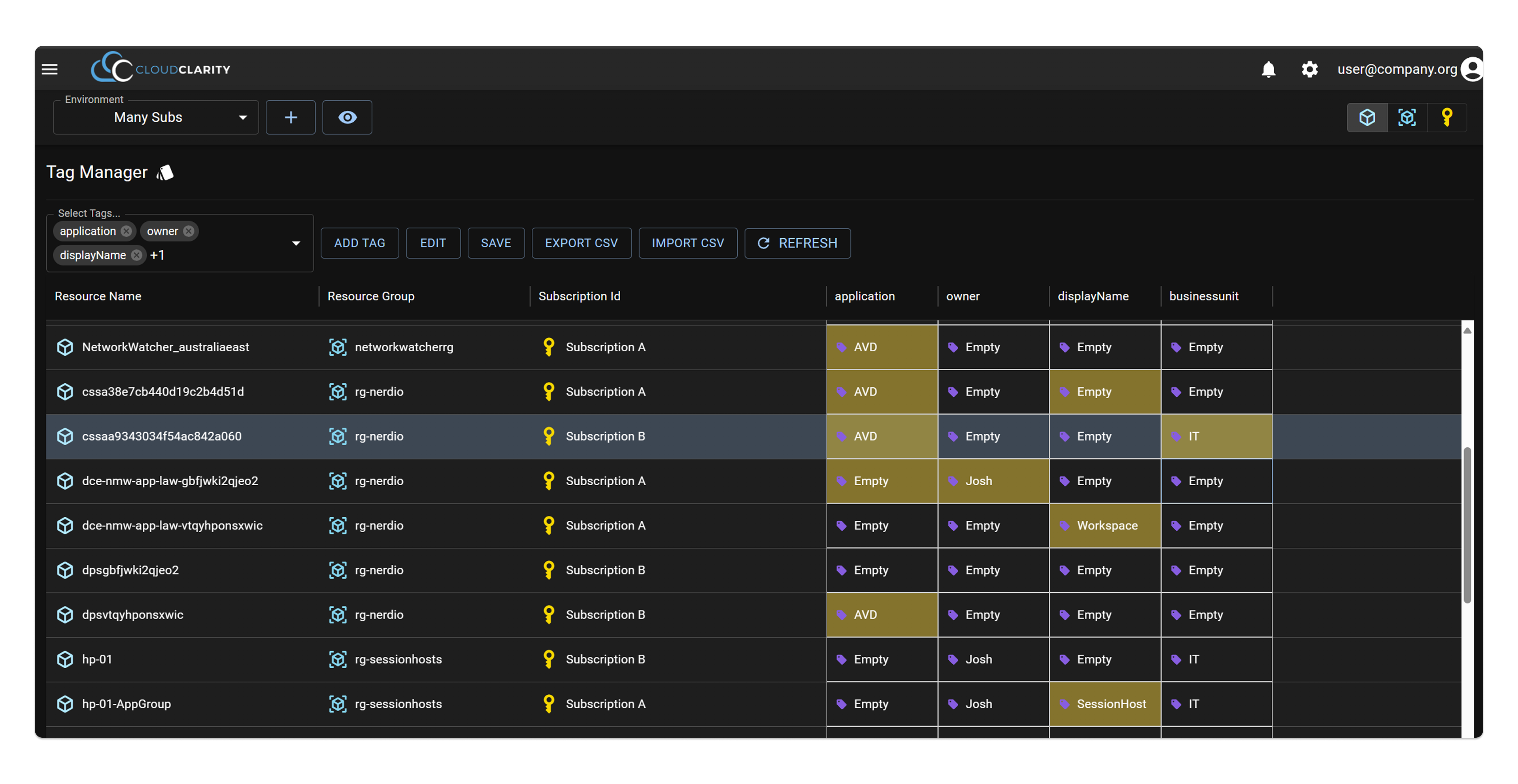
Task: Toggle the eye visibility button
Action: [347, 117]
